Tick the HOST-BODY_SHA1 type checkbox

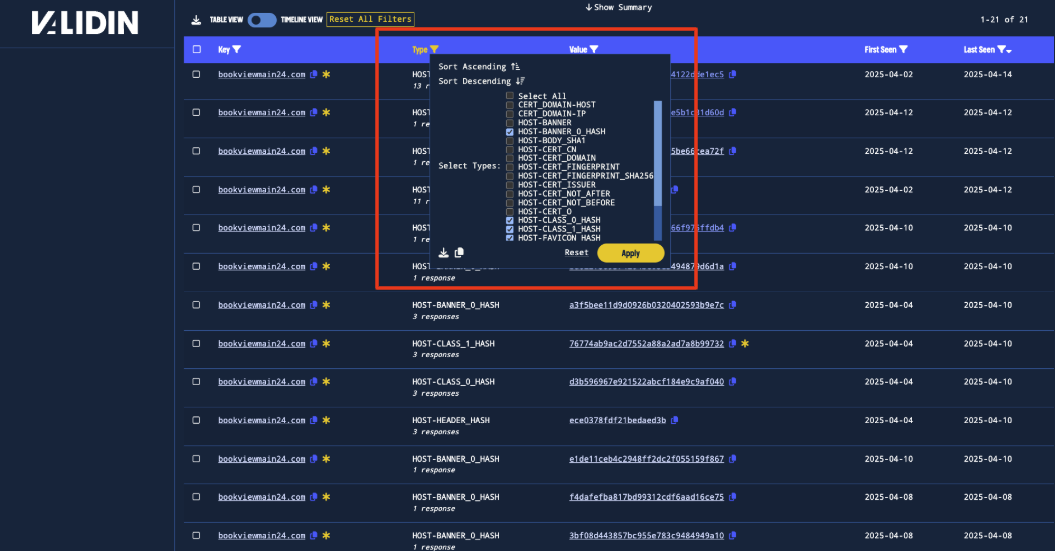tap(510, 141)
